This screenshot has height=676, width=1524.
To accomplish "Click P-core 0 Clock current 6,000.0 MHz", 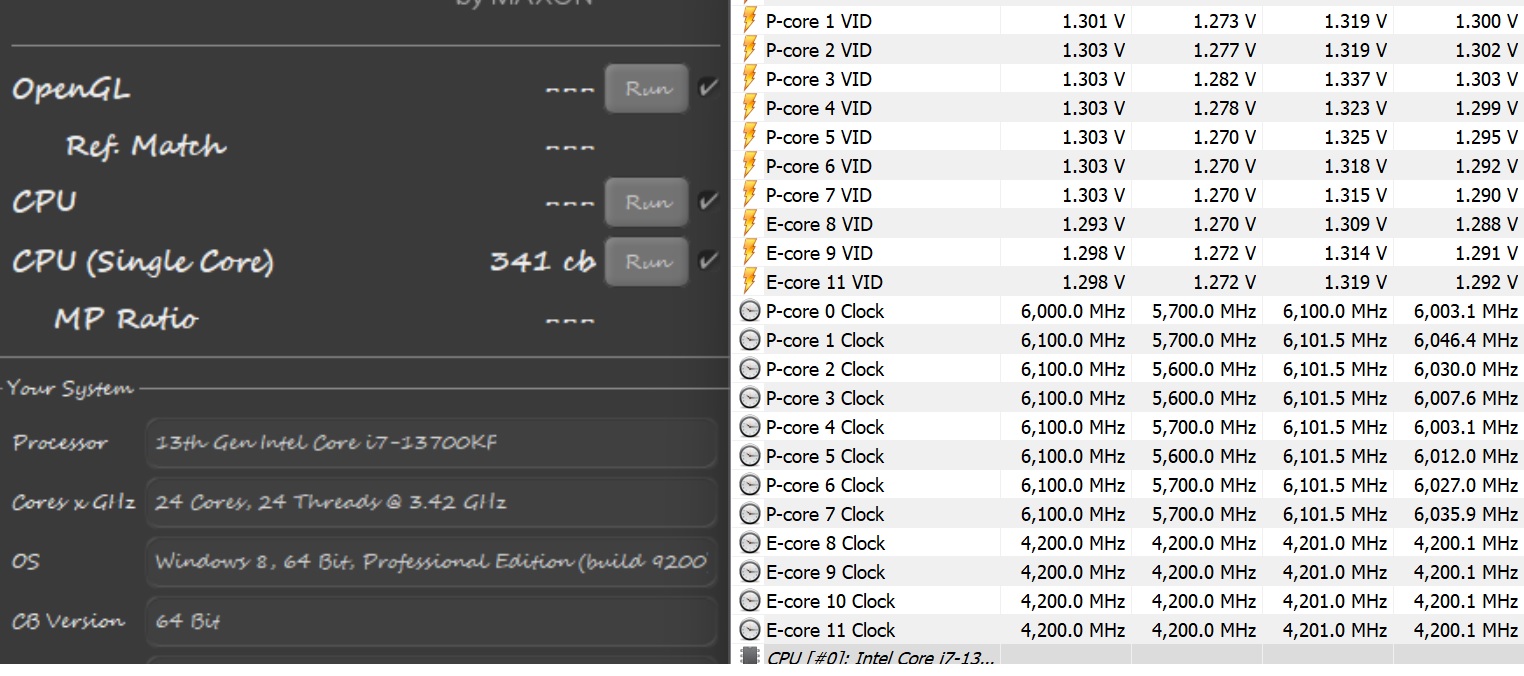I will (1073, 311).
